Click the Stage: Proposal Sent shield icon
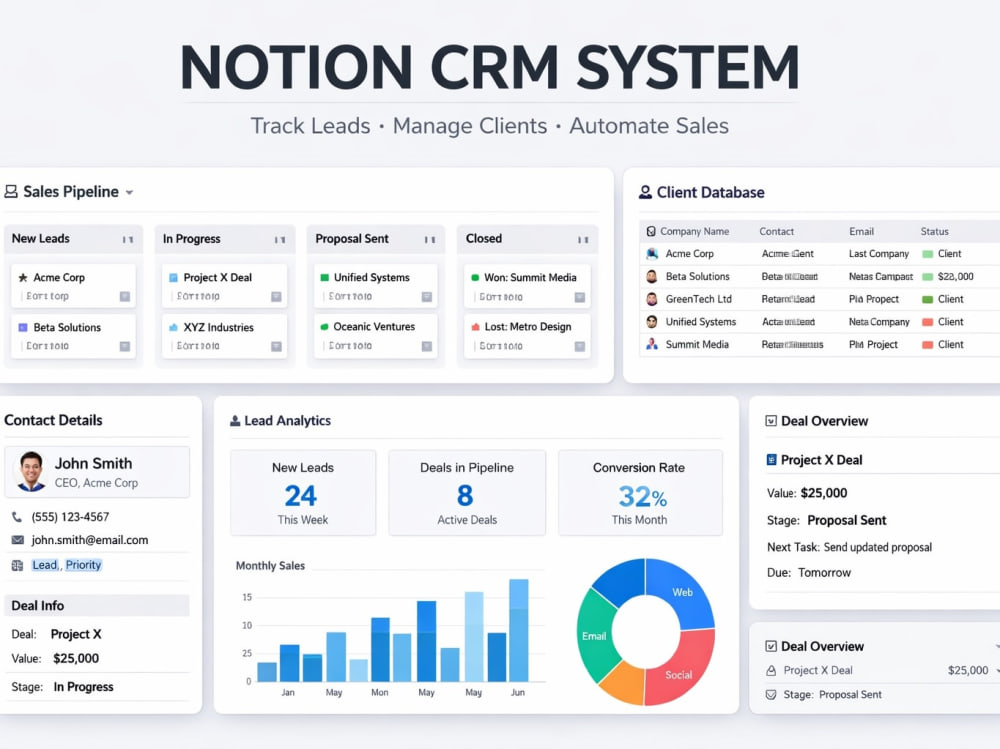 tap(771, 695)
